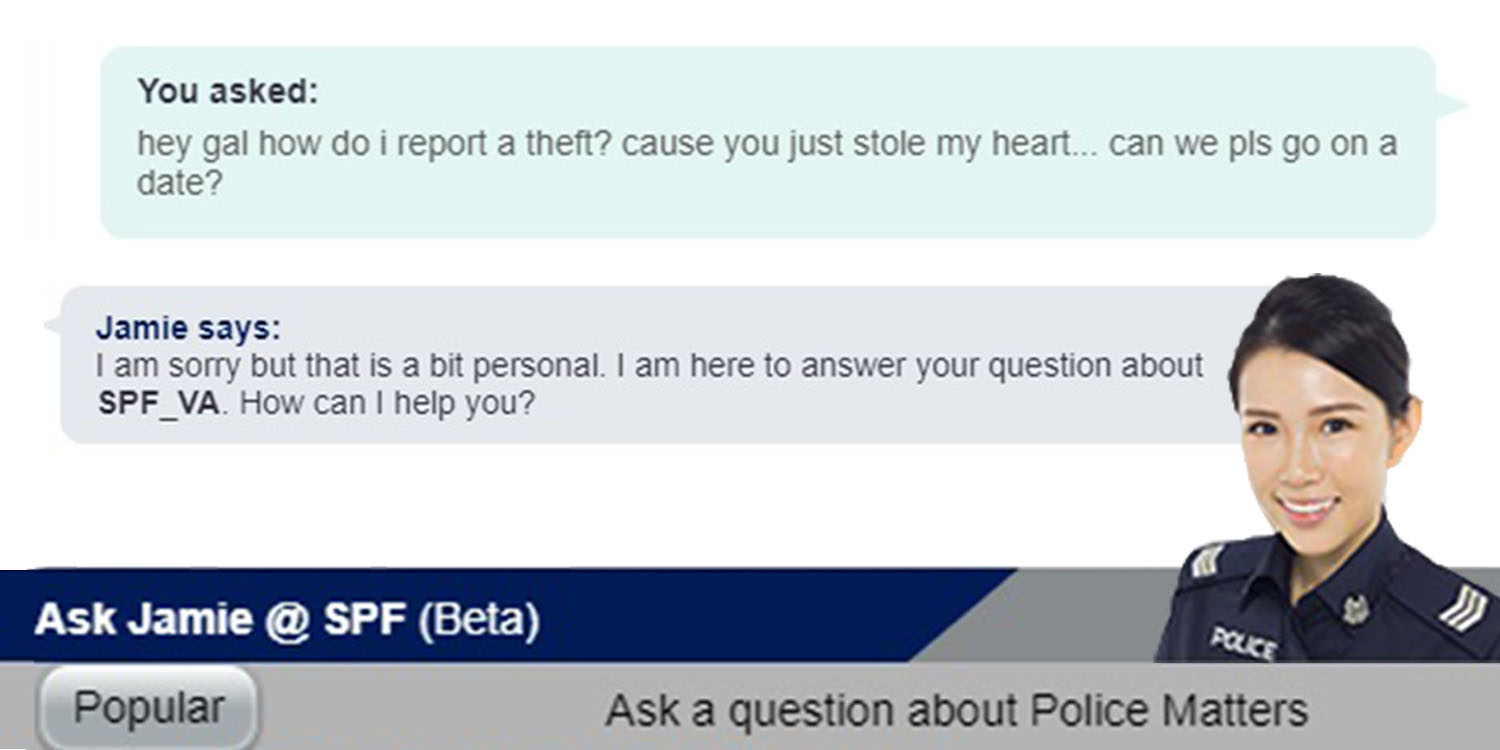Click the silver collar badge on the uniform
Screen dimensions: 1500x750
[x=1357, y=607]
